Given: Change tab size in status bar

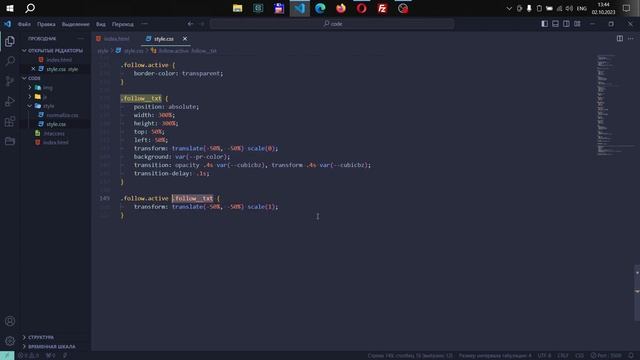Looking at the screenshot, I should pyautogui.click(x=495, y=356).
